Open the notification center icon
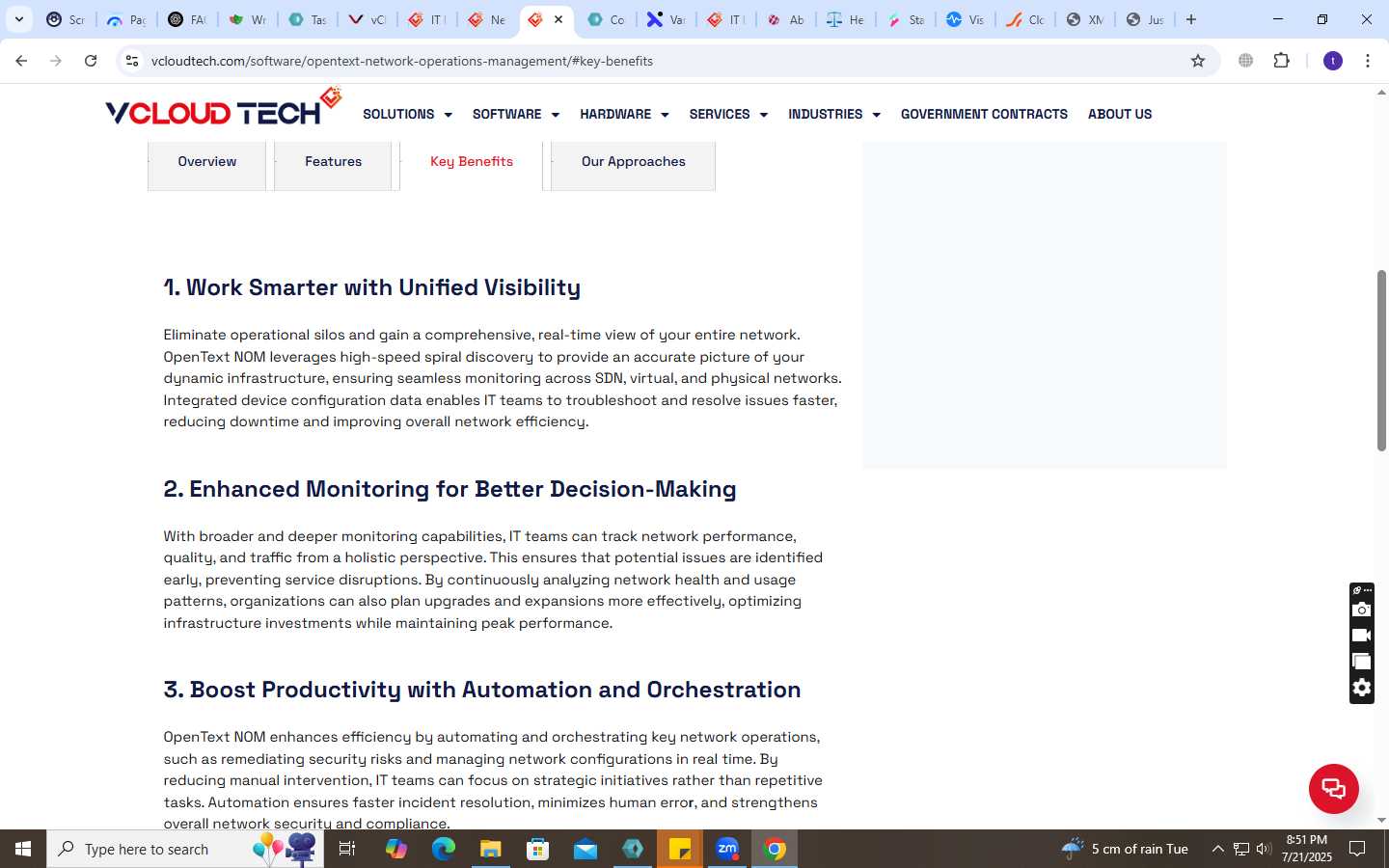This screenshot has height=868, width=1389. 1357,849
